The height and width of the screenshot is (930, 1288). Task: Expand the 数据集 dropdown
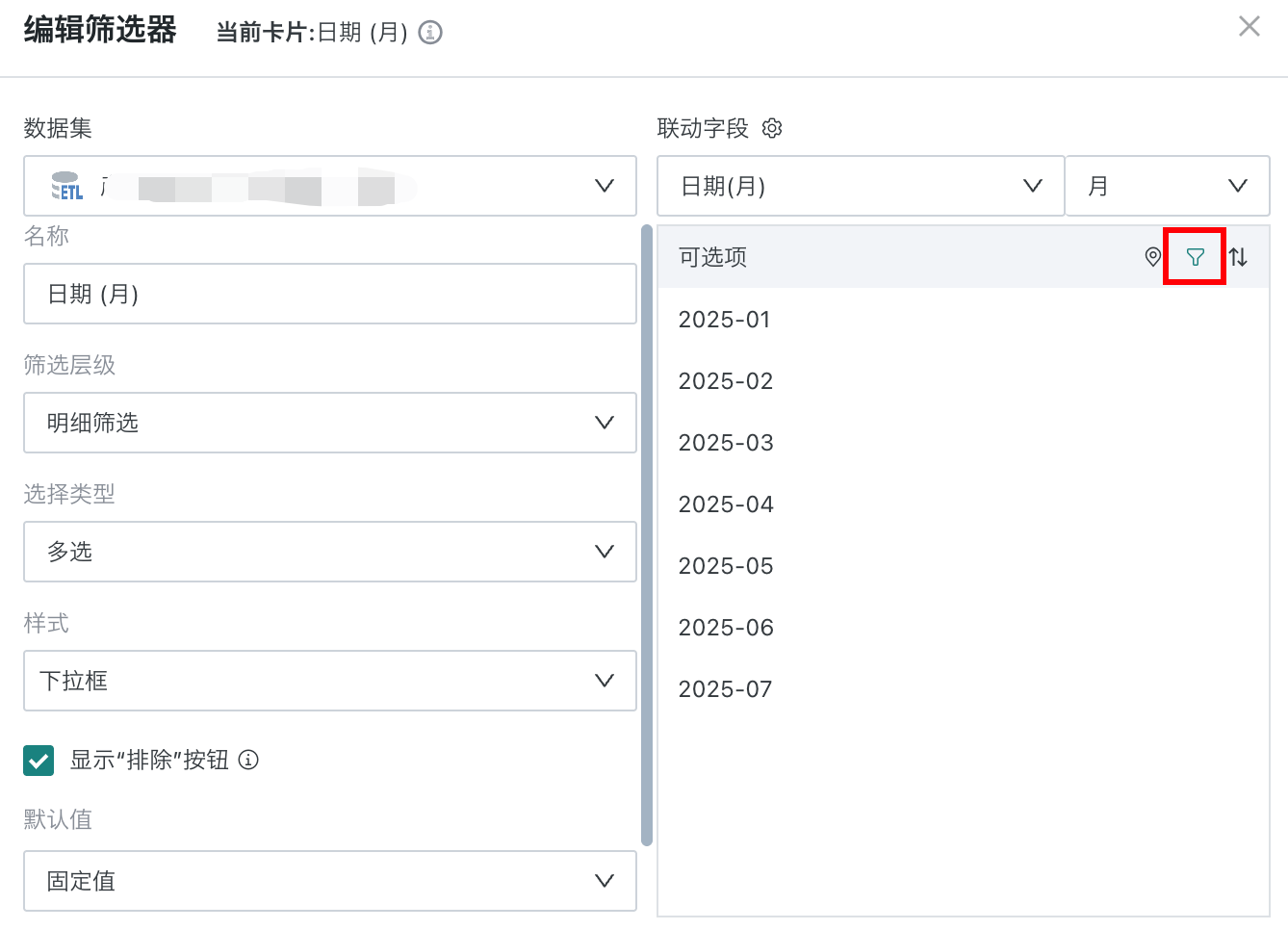tap(330, 186)
